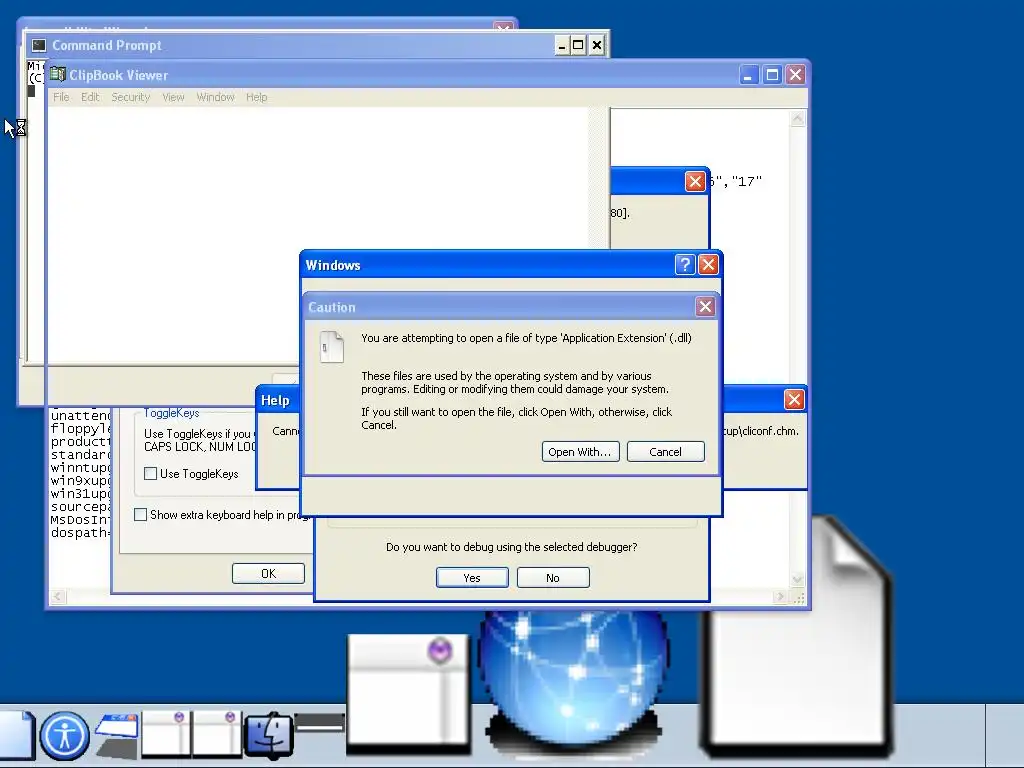The image size is (1024, 768).
Task: Open the View menu in ClipBook Viewer
Action: click(173, 97)
